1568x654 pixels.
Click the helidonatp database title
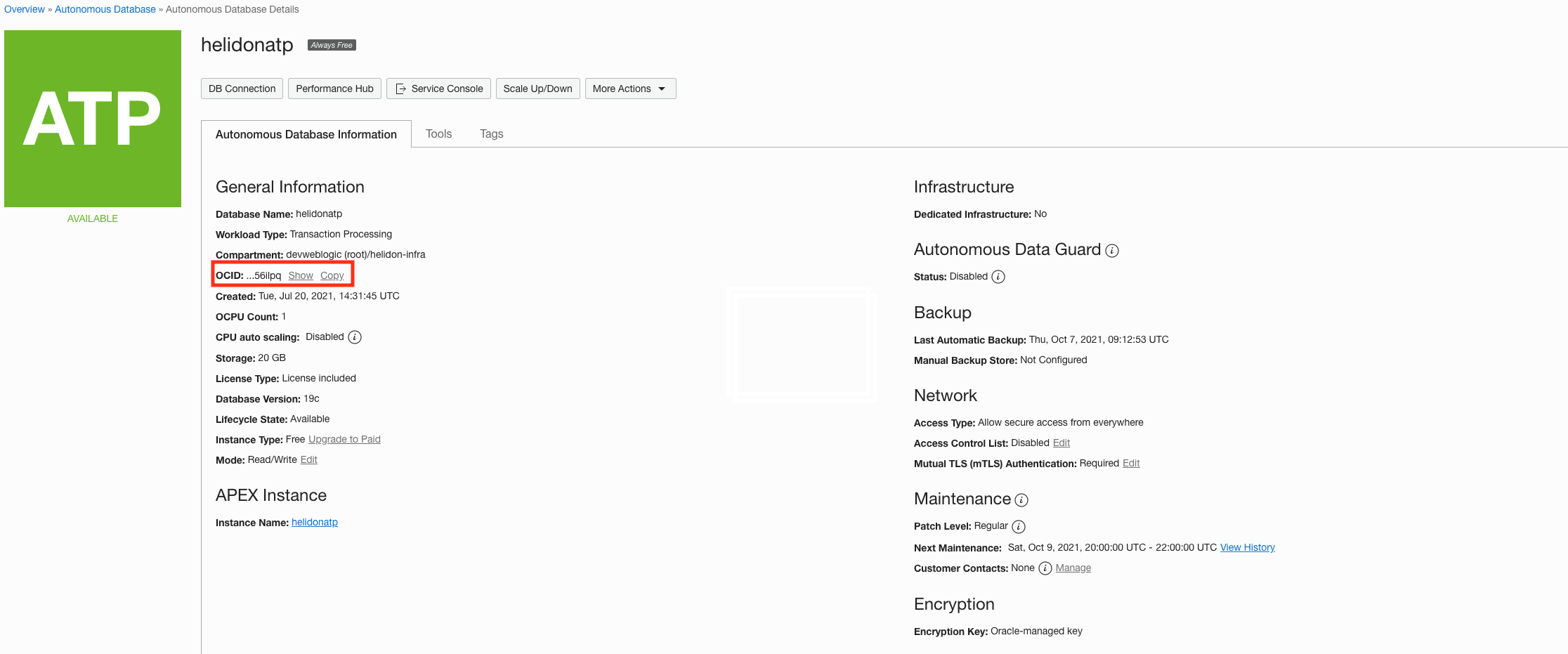pyautogui.click(x=247, y=44)
